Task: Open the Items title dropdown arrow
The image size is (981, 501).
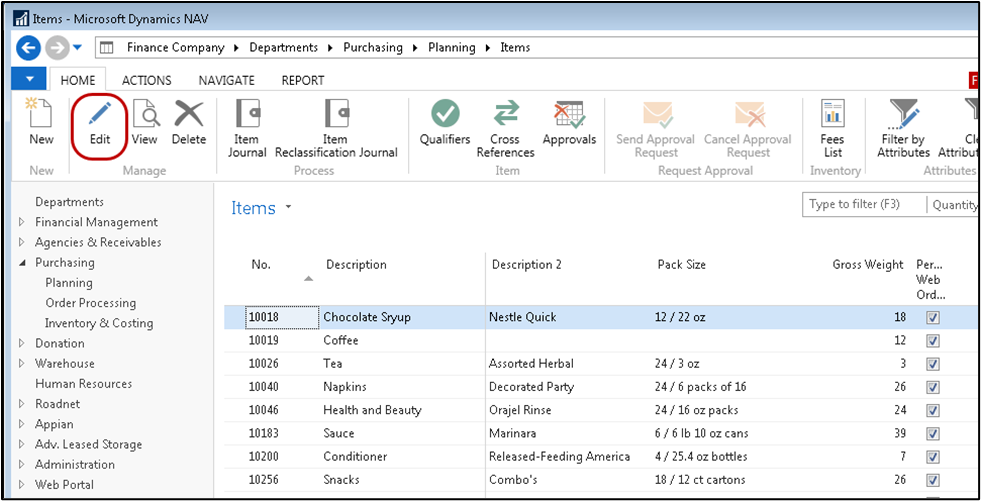Action: [288, 207]
